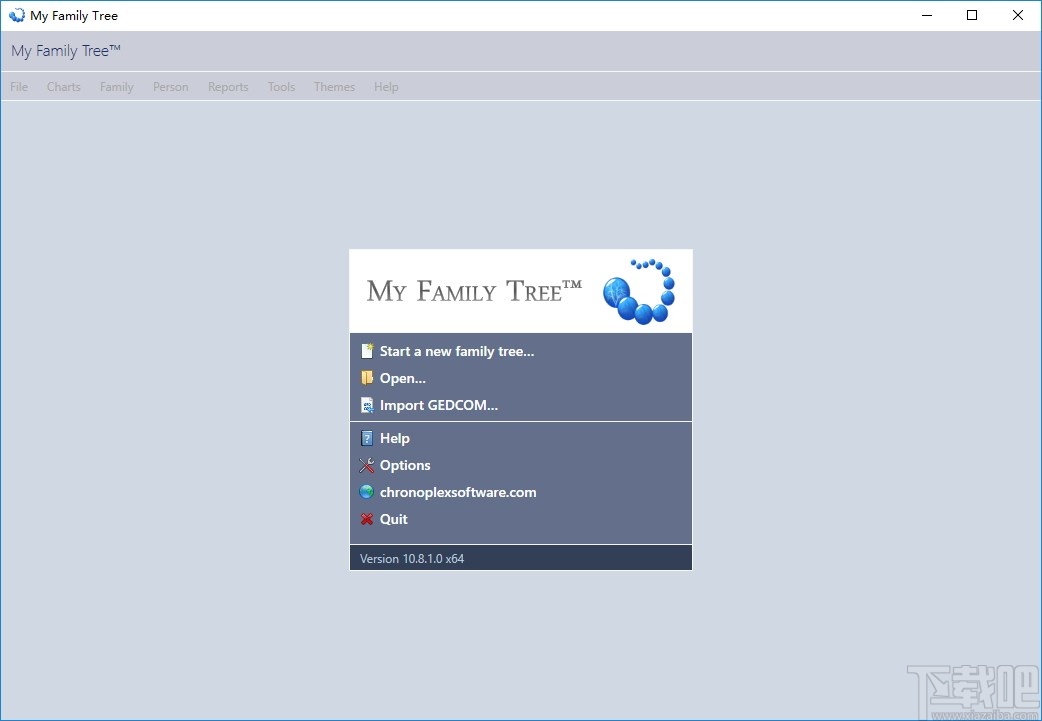Click the globe icon beside chronoplexsoftware.com

click(x=367, y=492)
